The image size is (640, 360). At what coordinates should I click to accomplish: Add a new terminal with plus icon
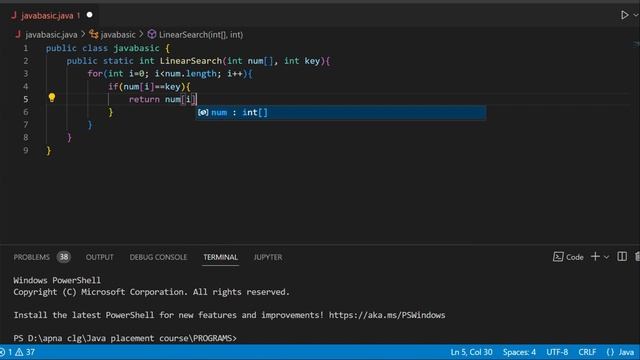pos(596,256)
